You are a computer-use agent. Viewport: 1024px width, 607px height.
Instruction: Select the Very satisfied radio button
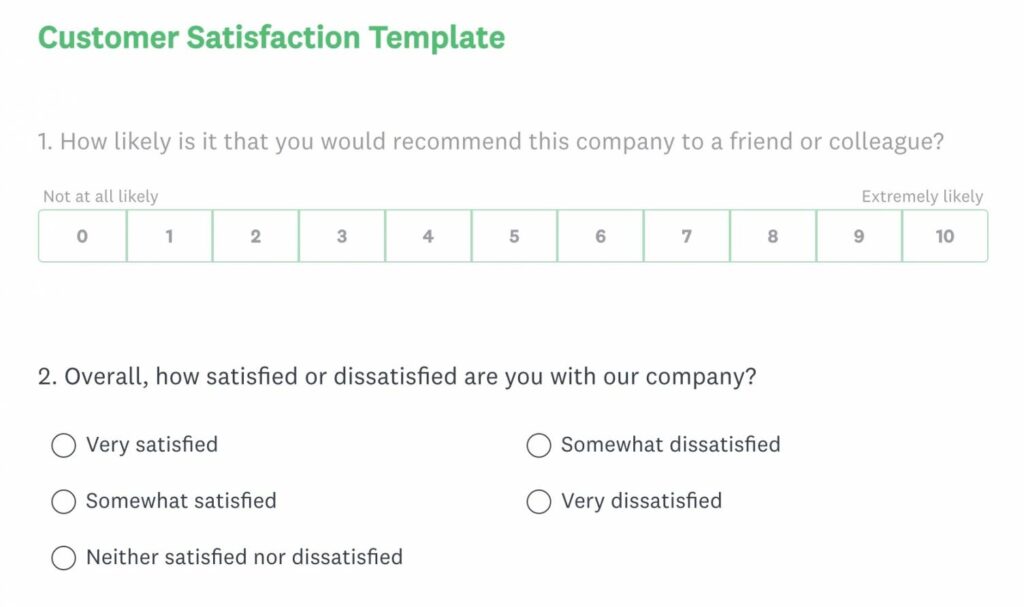pyautogui.click(x=64, y=445)
